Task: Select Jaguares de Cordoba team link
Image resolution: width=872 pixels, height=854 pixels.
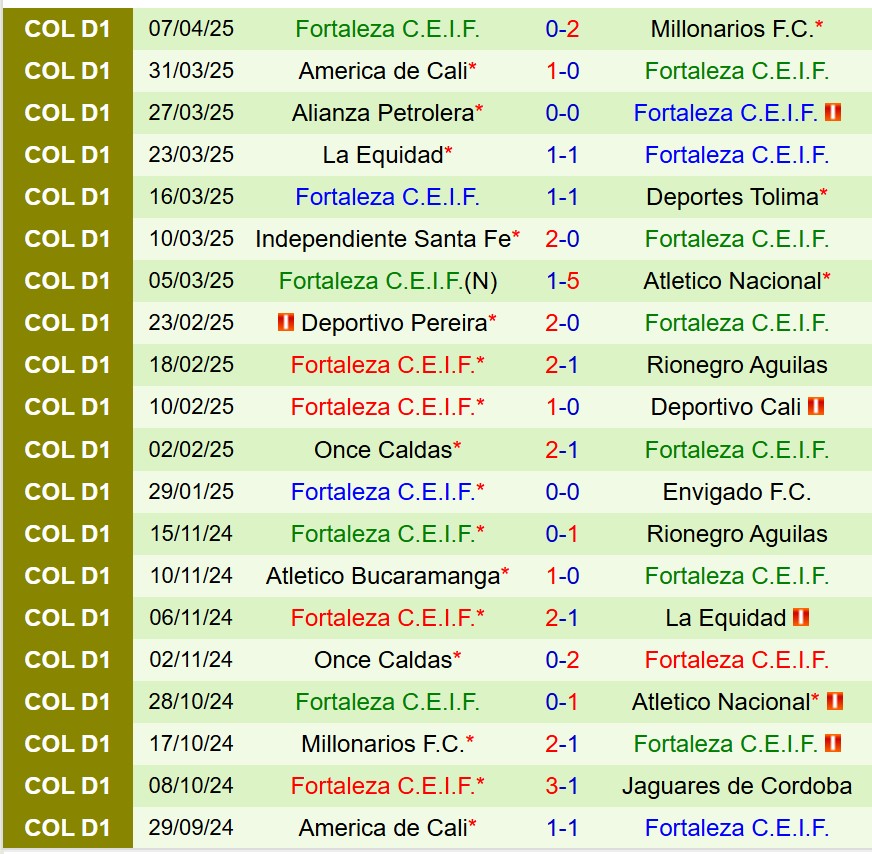Action: pyautogui.click(x=737, y=786)
